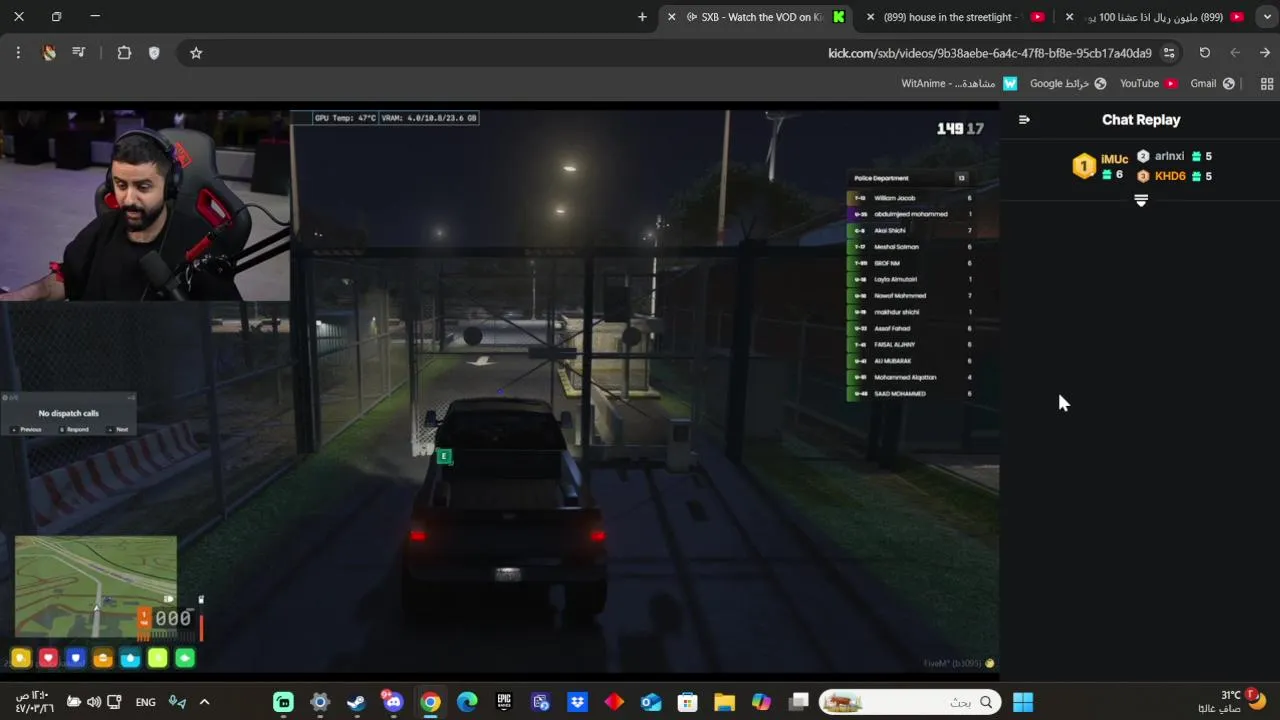Click the in-game minimap
The width and height of the screenshot is (1280, 720).
tap(96, 587)
